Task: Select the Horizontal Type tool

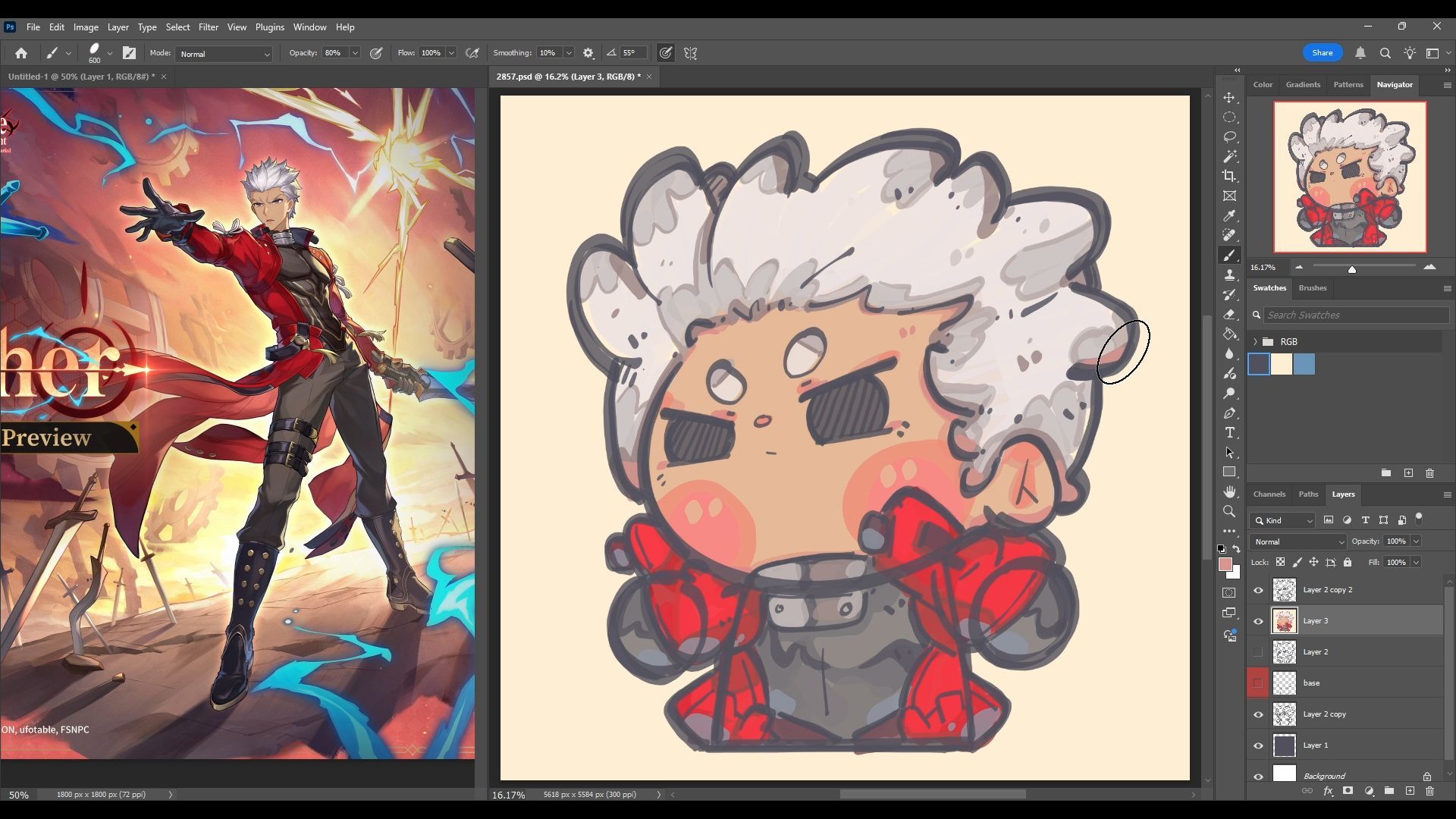Action: (x=1229, y=433)
